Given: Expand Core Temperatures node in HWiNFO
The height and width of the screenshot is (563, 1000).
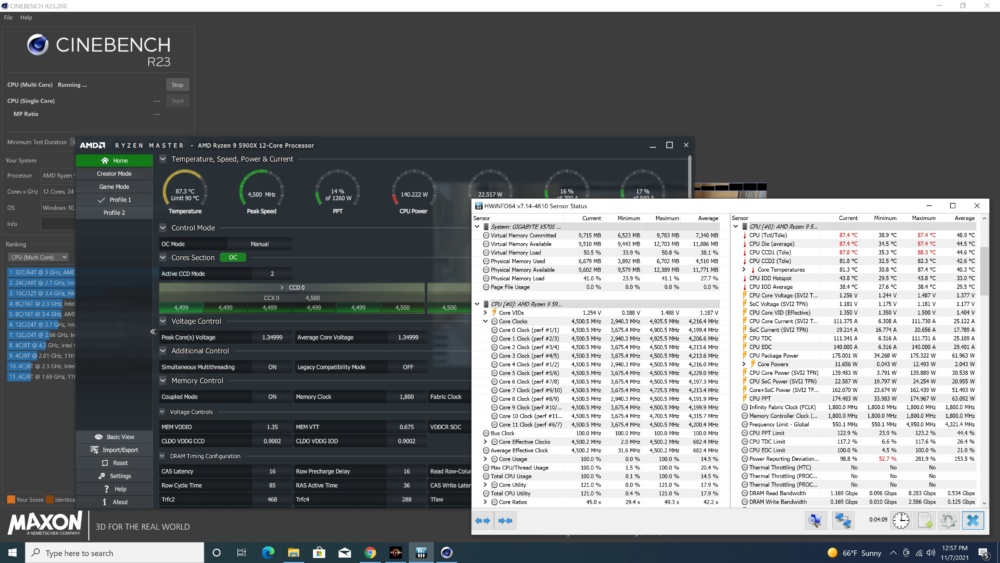Looking at the screenshot, I should pos(744,270).
